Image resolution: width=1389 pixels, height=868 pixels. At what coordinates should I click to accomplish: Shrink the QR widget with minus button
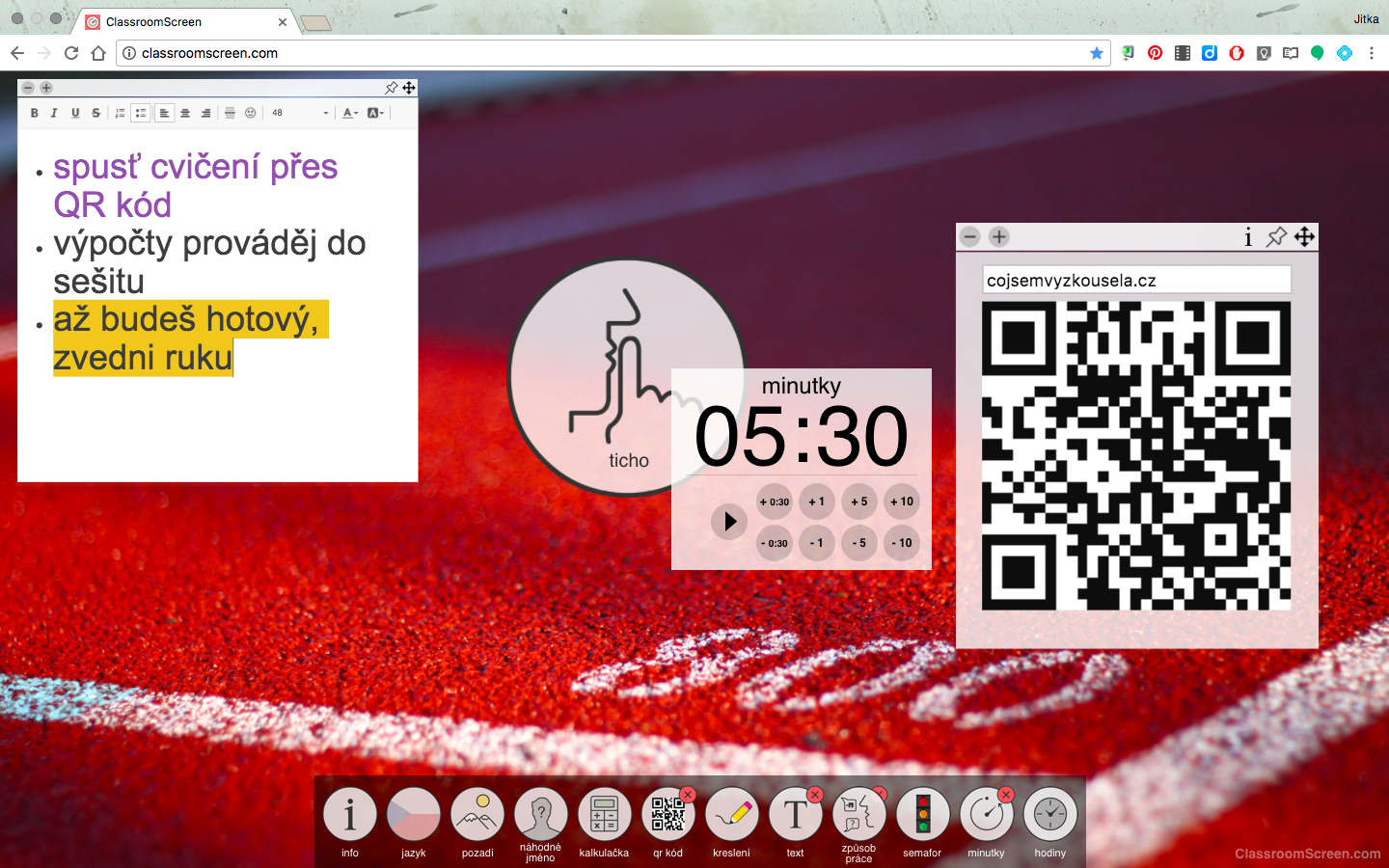click(970, 236)
